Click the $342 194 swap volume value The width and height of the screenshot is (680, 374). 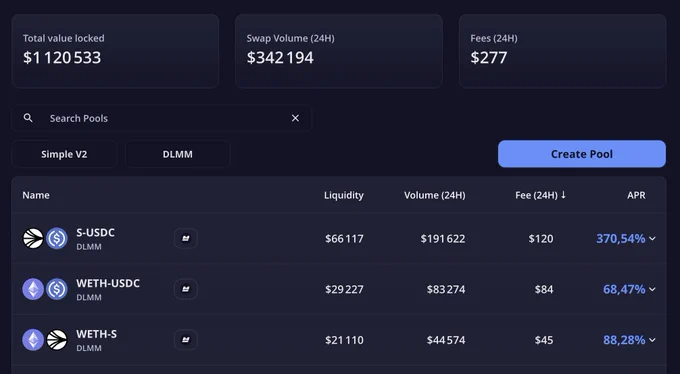(x=280, y=58)
